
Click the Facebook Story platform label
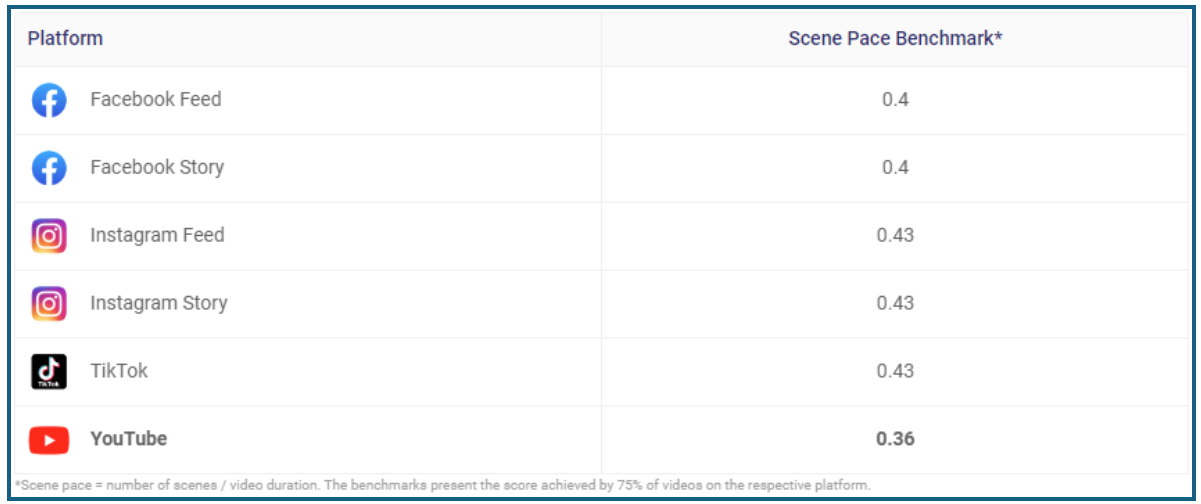tap(157, 168)
